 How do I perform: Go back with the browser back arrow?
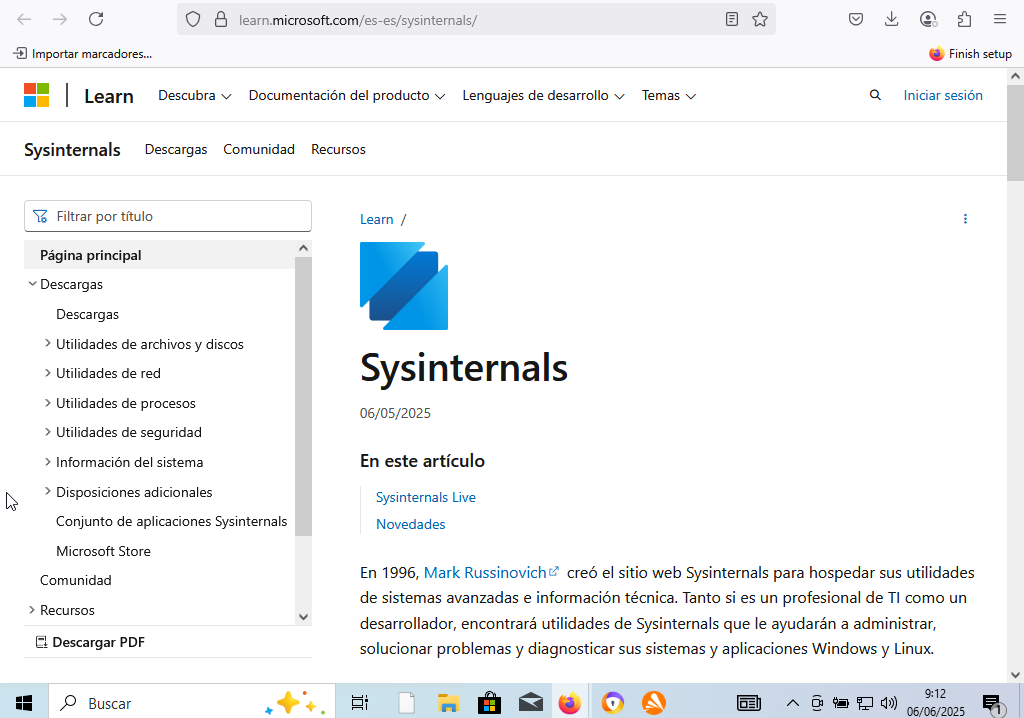click(x=24, y=20)
